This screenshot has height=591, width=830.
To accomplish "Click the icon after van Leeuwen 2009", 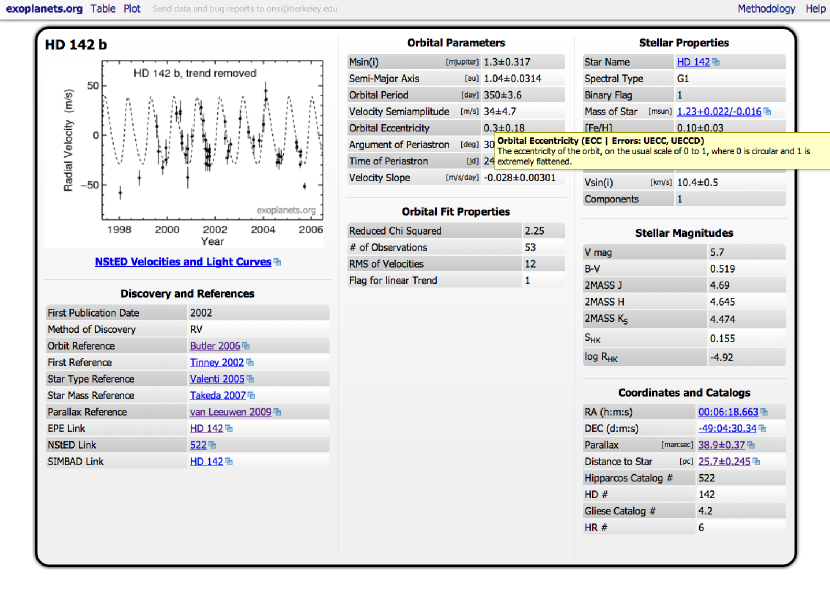I will click(277, 412).
